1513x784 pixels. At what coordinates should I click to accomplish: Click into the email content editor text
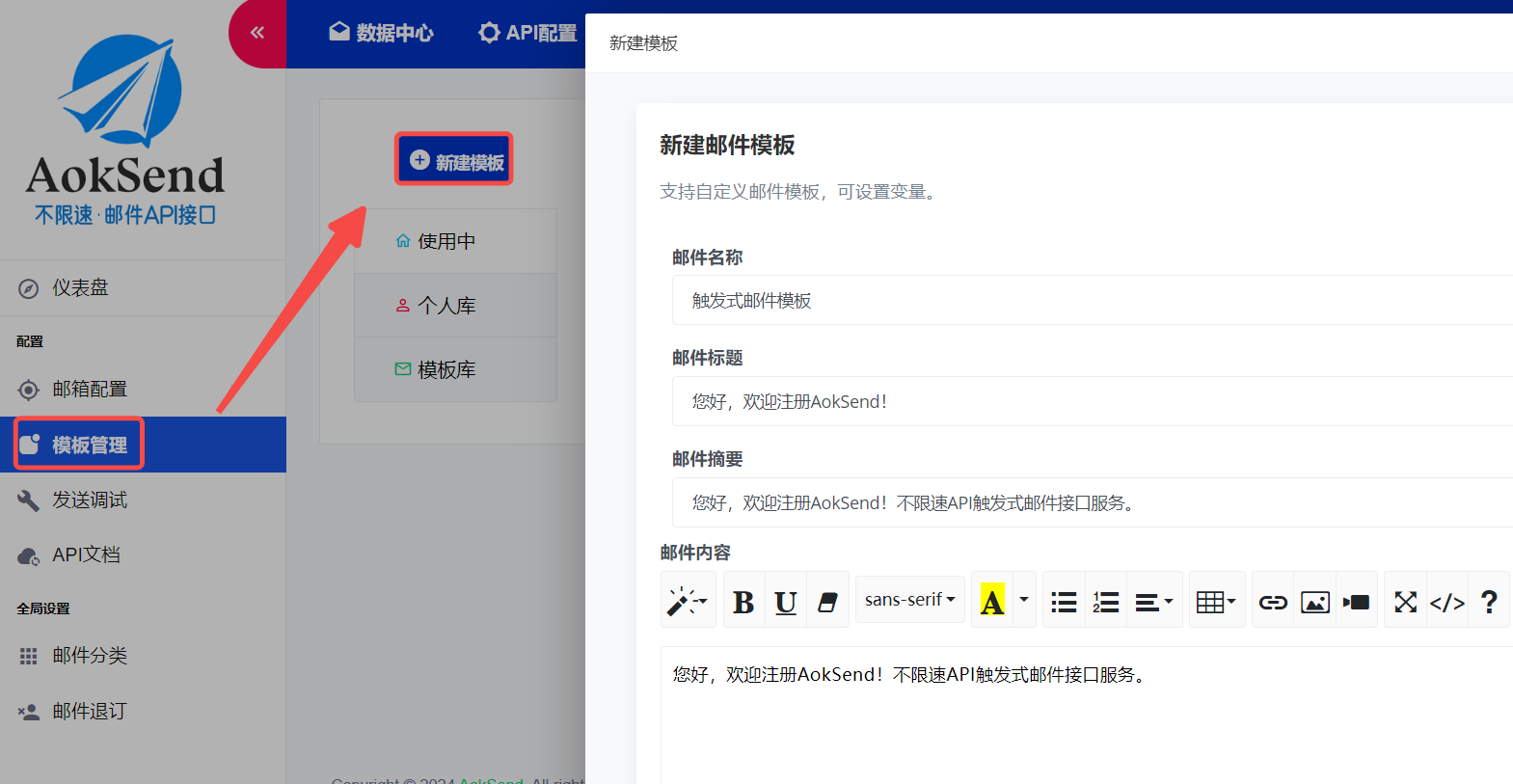point(910,675)
